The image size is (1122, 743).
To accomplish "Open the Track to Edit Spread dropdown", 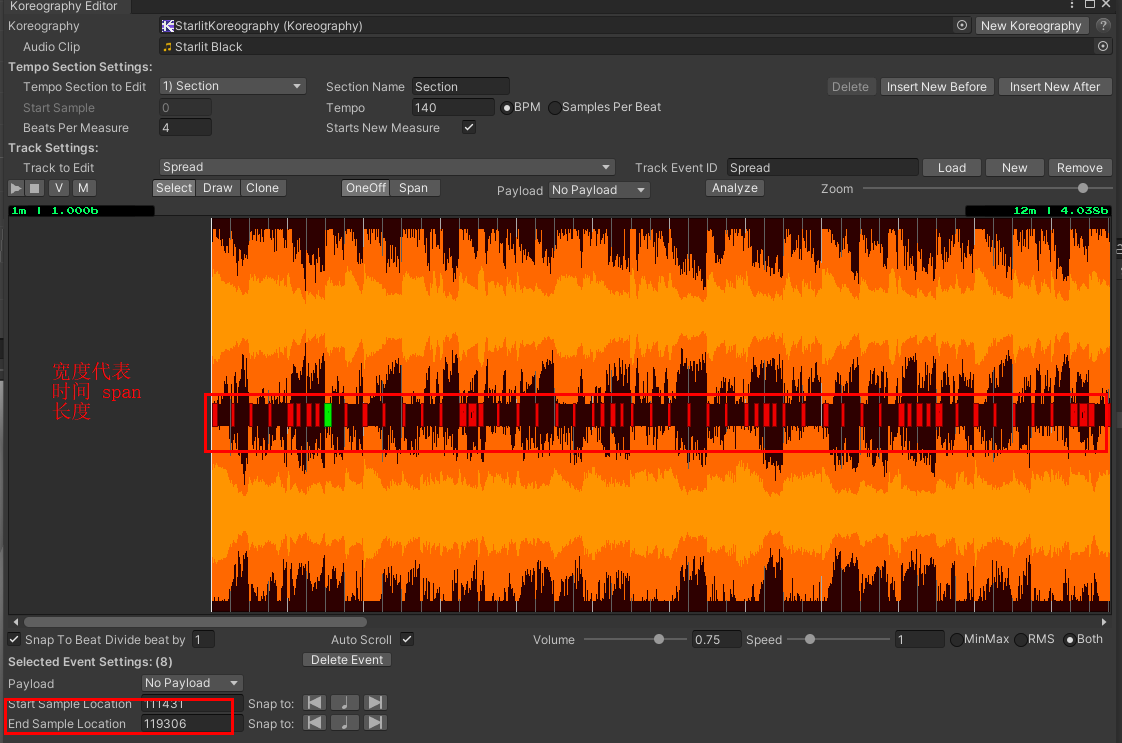I will coord(387,167).
